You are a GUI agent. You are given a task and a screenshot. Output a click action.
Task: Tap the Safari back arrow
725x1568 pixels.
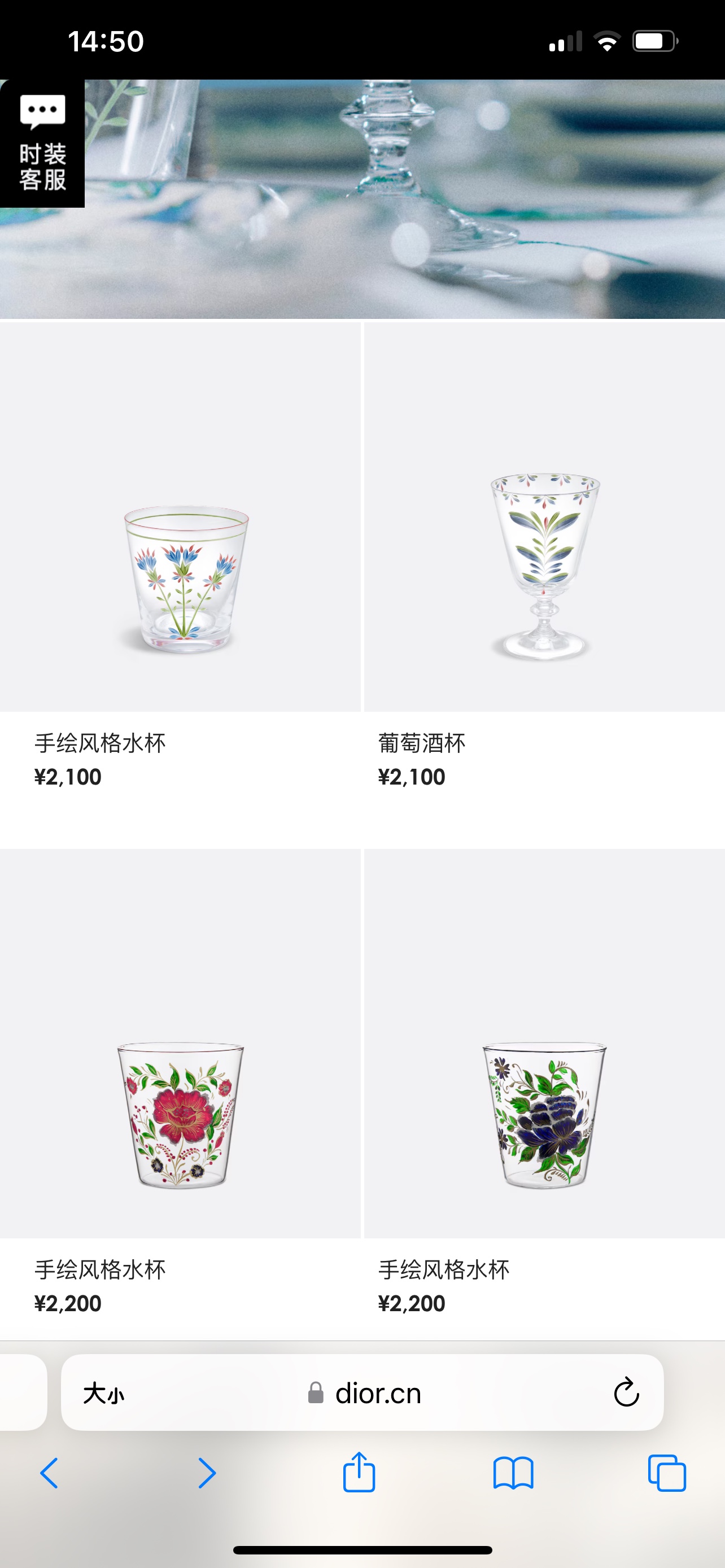point(49,1474)
